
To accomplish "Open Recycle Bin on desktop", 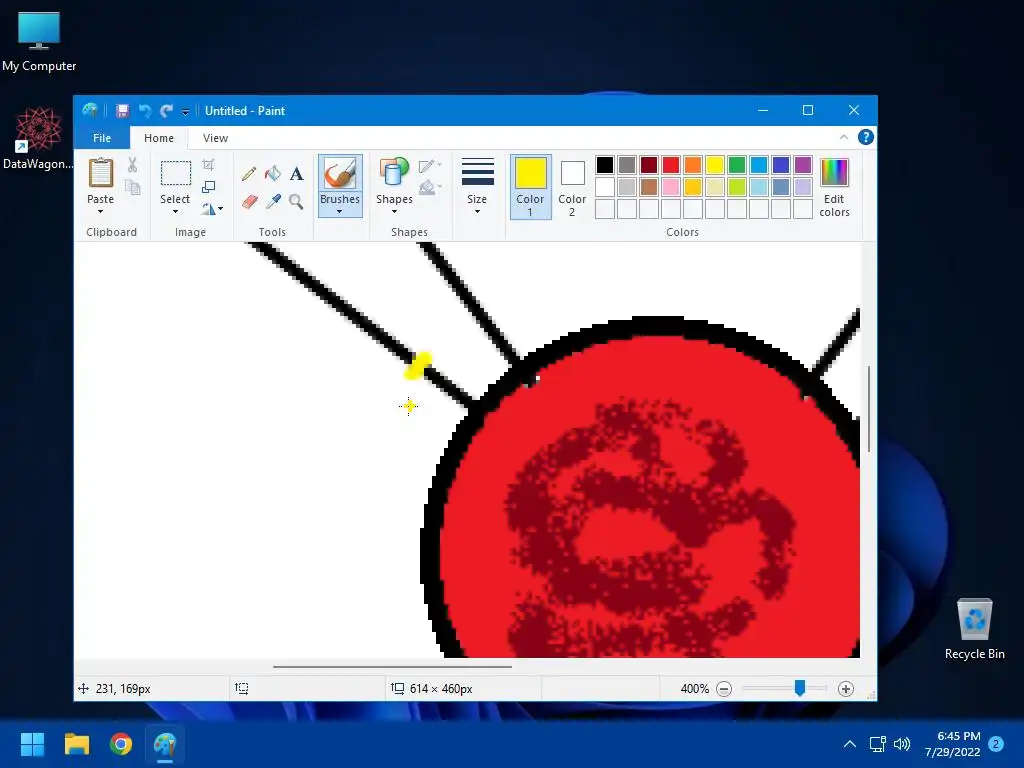I will pyautogui.click(x=974, y=630).
